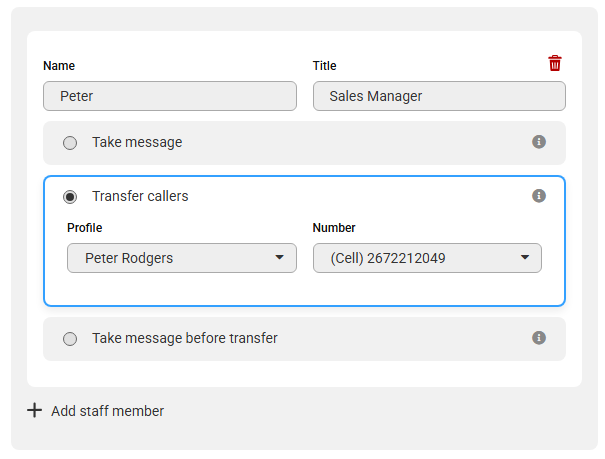The height and width of the screenshot is (459, 605).
Task: Click the Name field containing Peter
Action: click(x=170, y=96)
